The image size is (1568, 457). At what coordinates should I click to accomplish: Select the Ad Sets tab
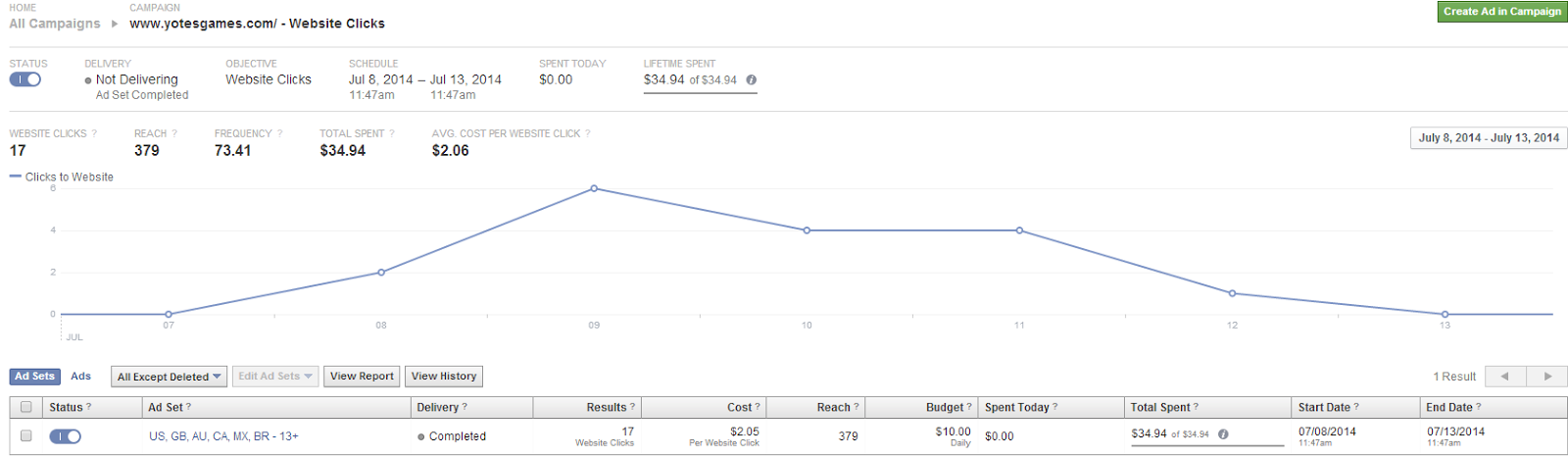point(35,377)
